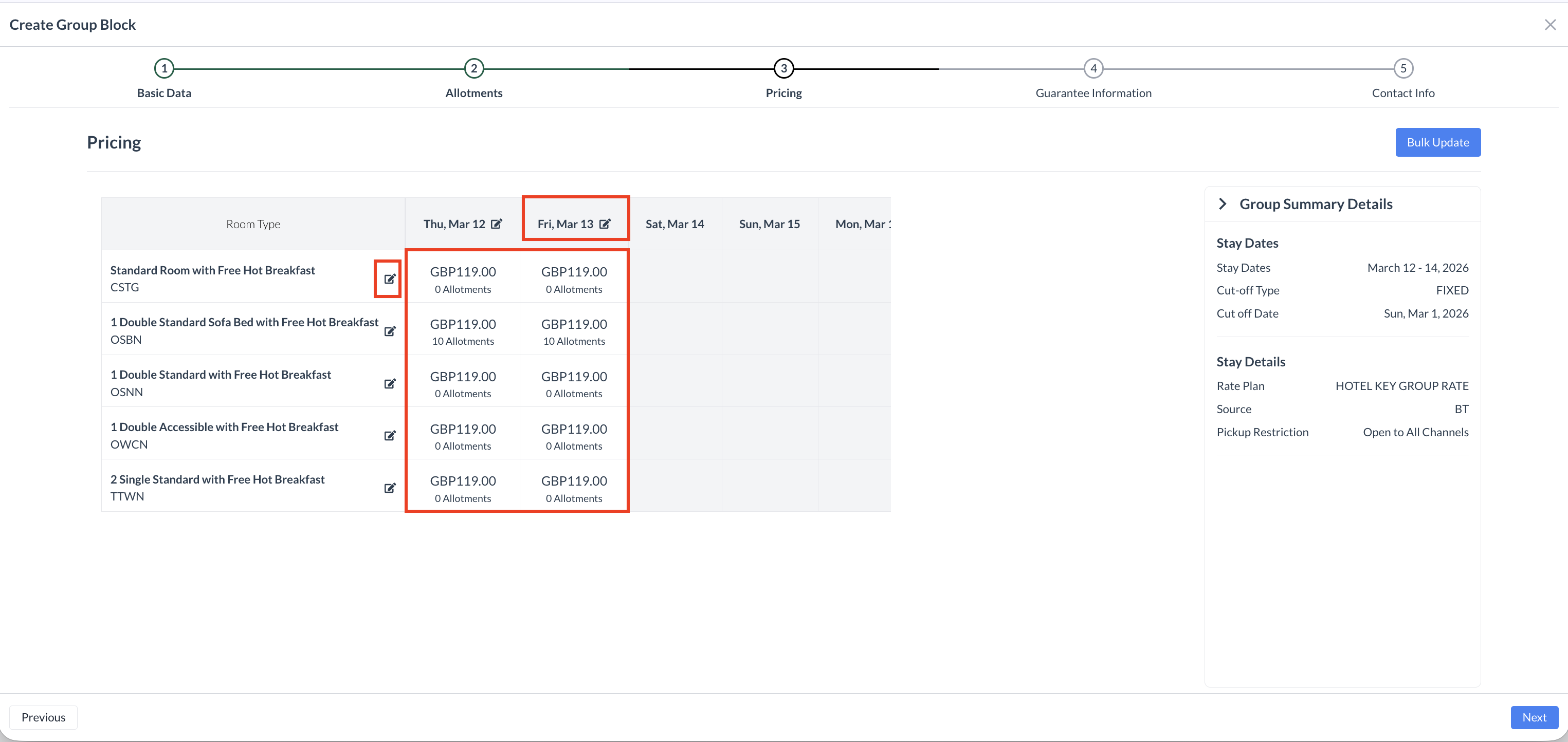
Task: Edit TTWN Single Standard row pricing
Action: click(390, 488)
